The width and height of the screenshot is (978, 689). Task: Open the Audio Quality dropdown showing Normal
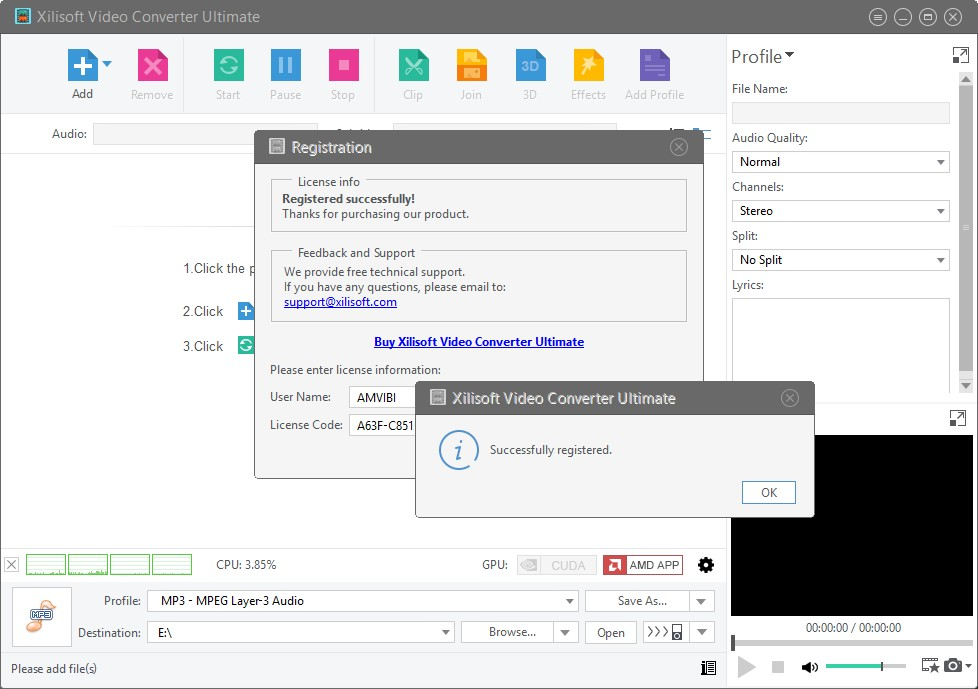(x=840, y=162)
